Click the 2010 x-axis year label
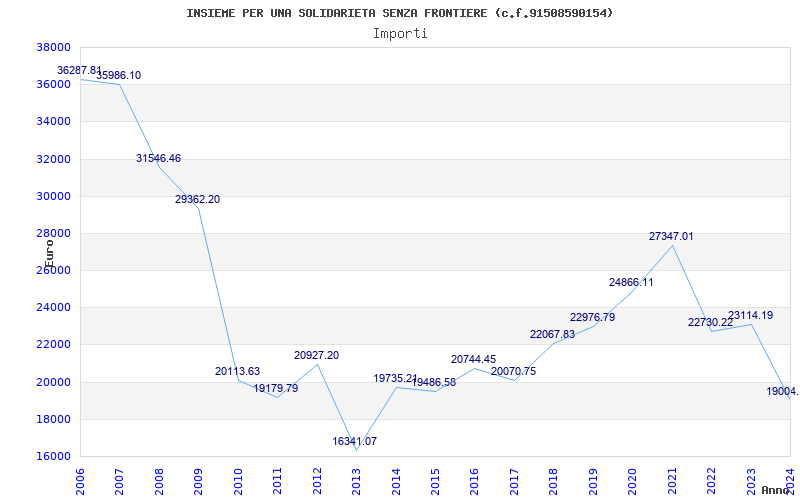 pyautogui.click(x=238, y=482)
